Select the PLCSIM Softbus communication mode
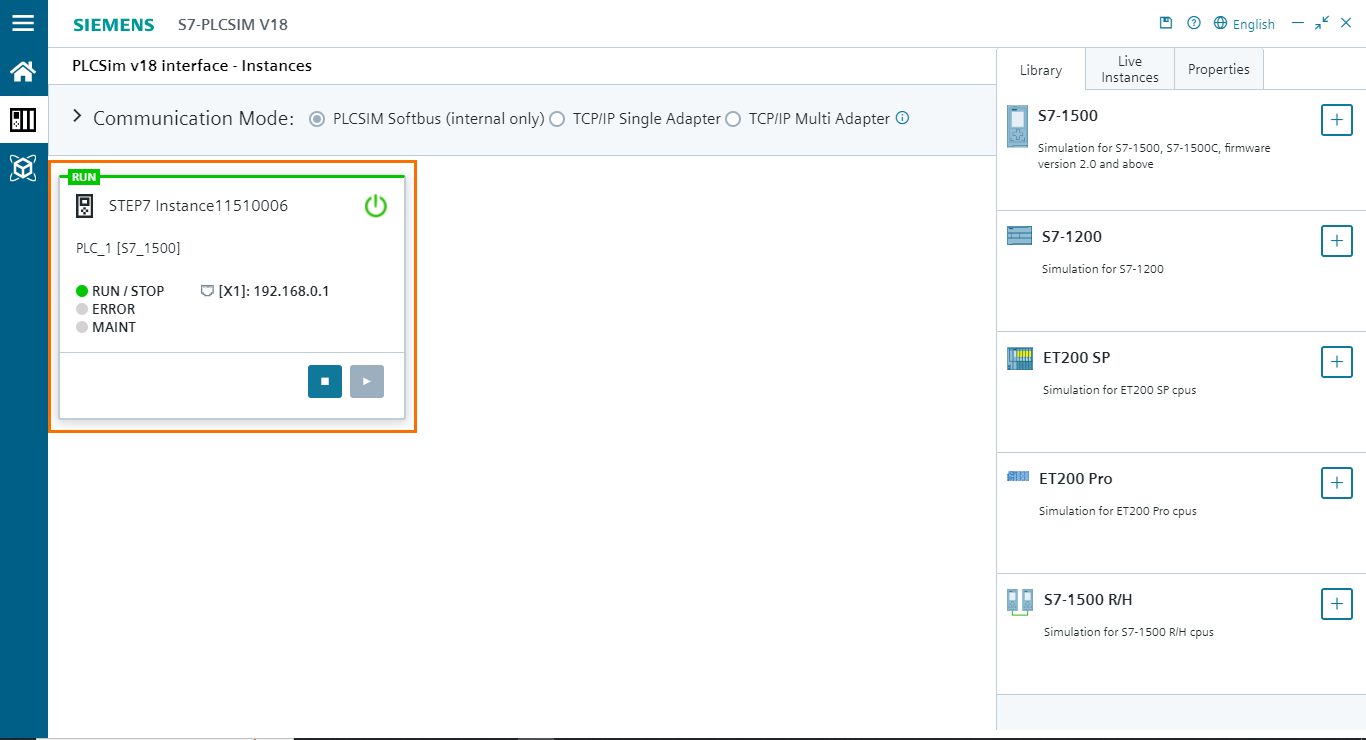 coord(317,118)
